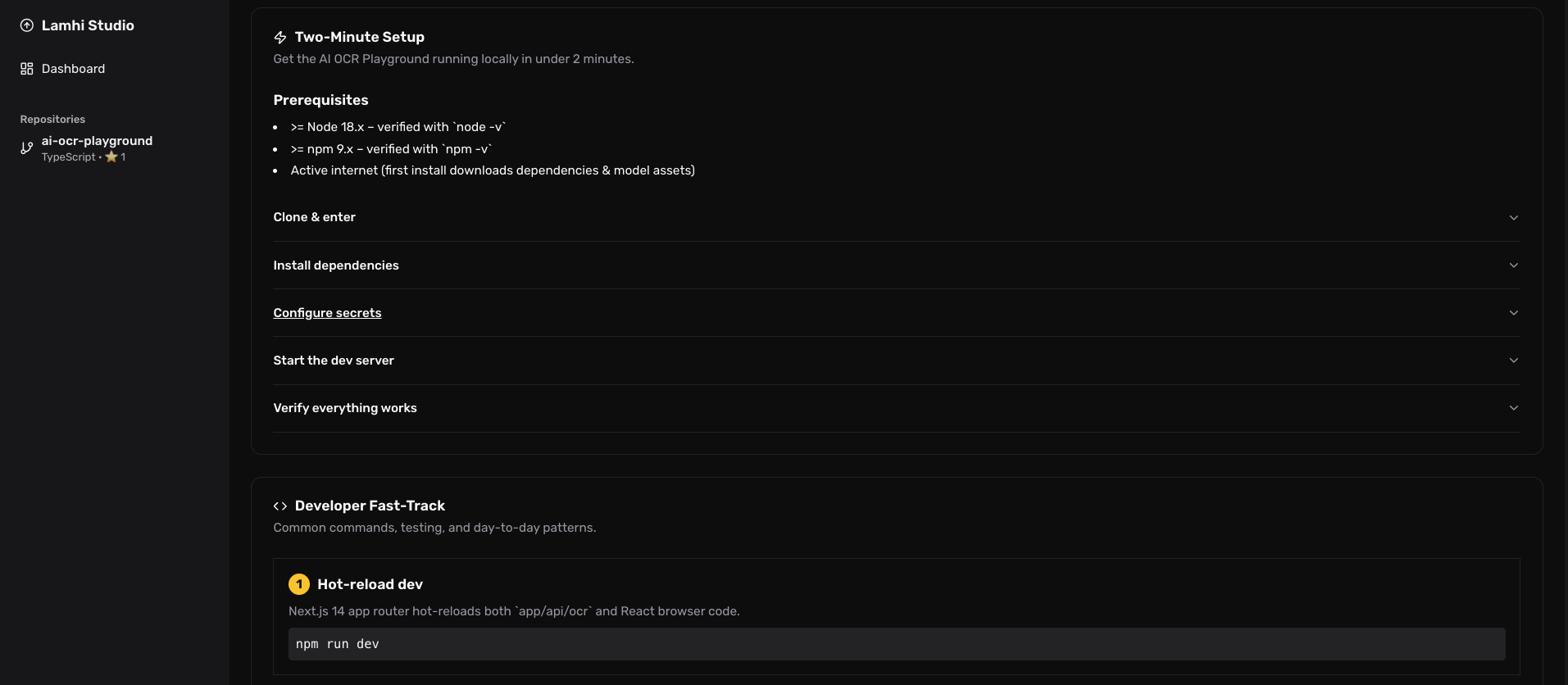Expand the Start the dev server section

click(1512, 360)
